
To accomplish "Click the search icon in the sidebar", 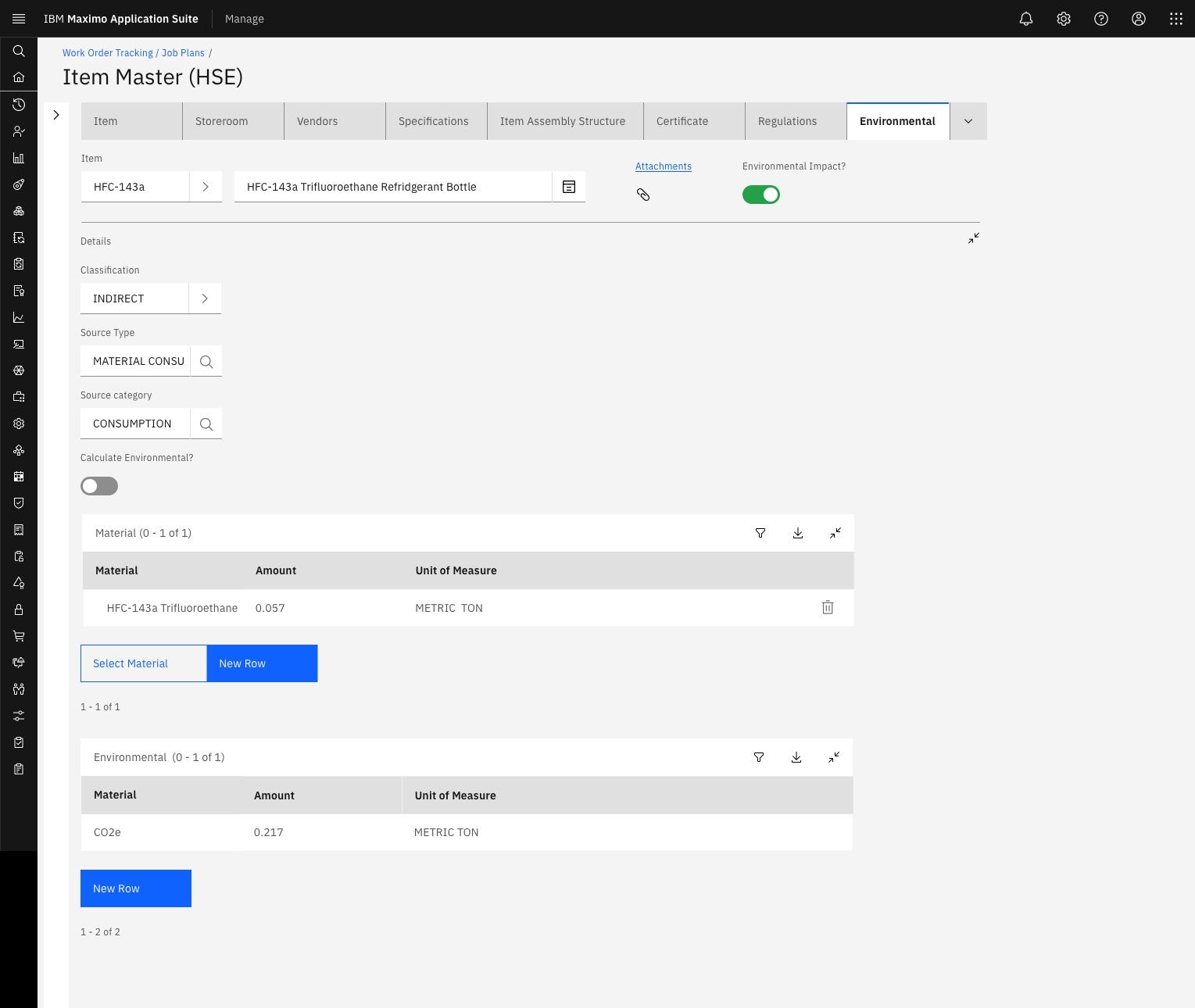I will click(19, 51).
